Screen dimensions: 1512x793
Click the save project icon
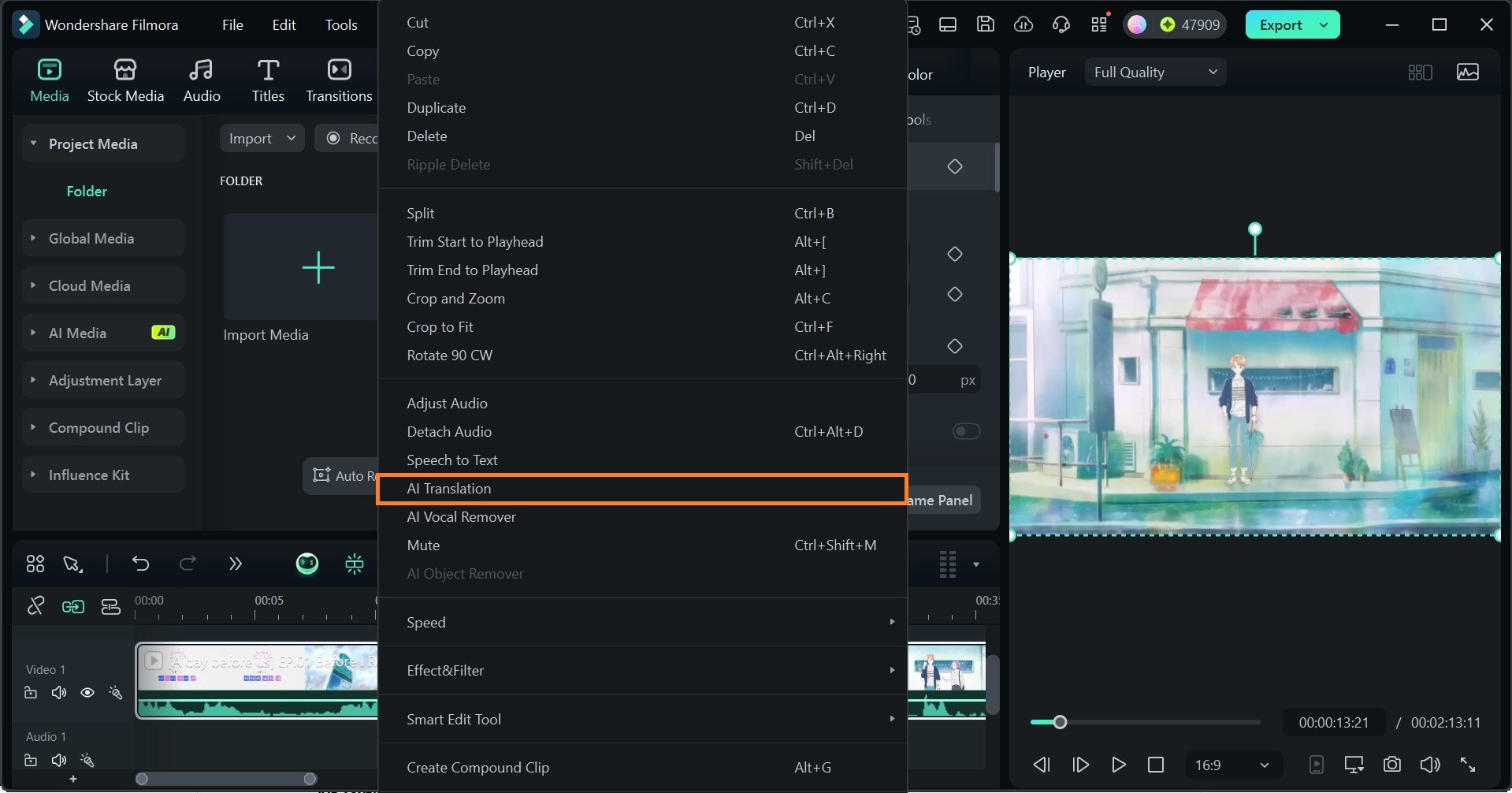point(986,24)
